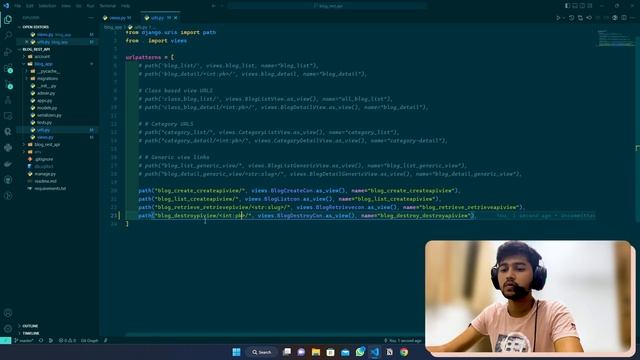The width and height of the screenshot is (640, 360).
Task: Click the command center search field in the title bar
Action: (327, 6)
